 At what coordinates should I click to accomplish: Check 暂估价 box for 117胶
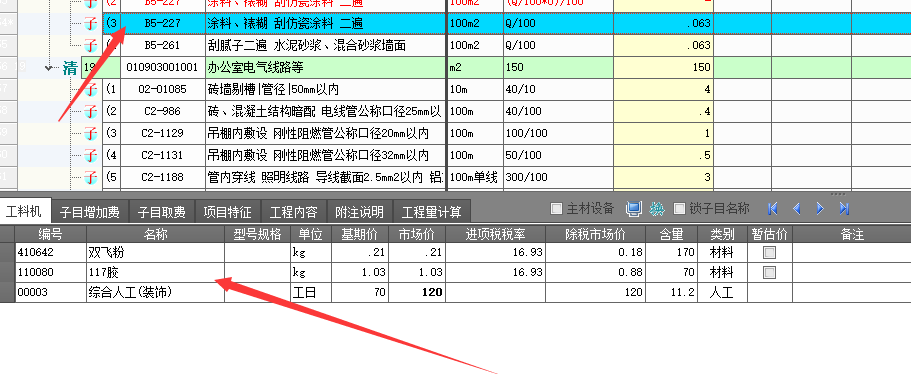(769, 272)
